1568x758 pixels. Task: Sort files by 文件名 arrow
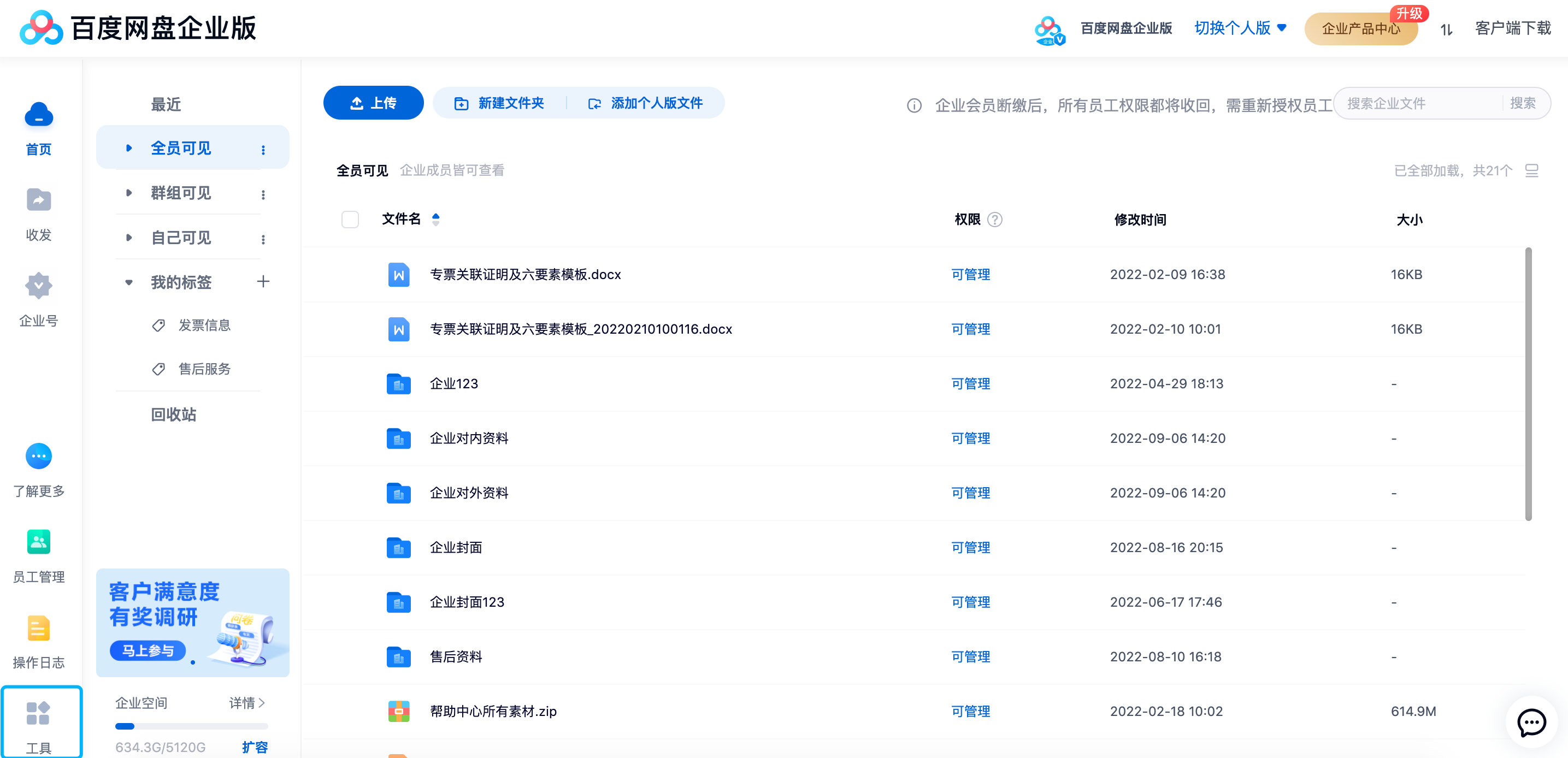pos(436,219)
